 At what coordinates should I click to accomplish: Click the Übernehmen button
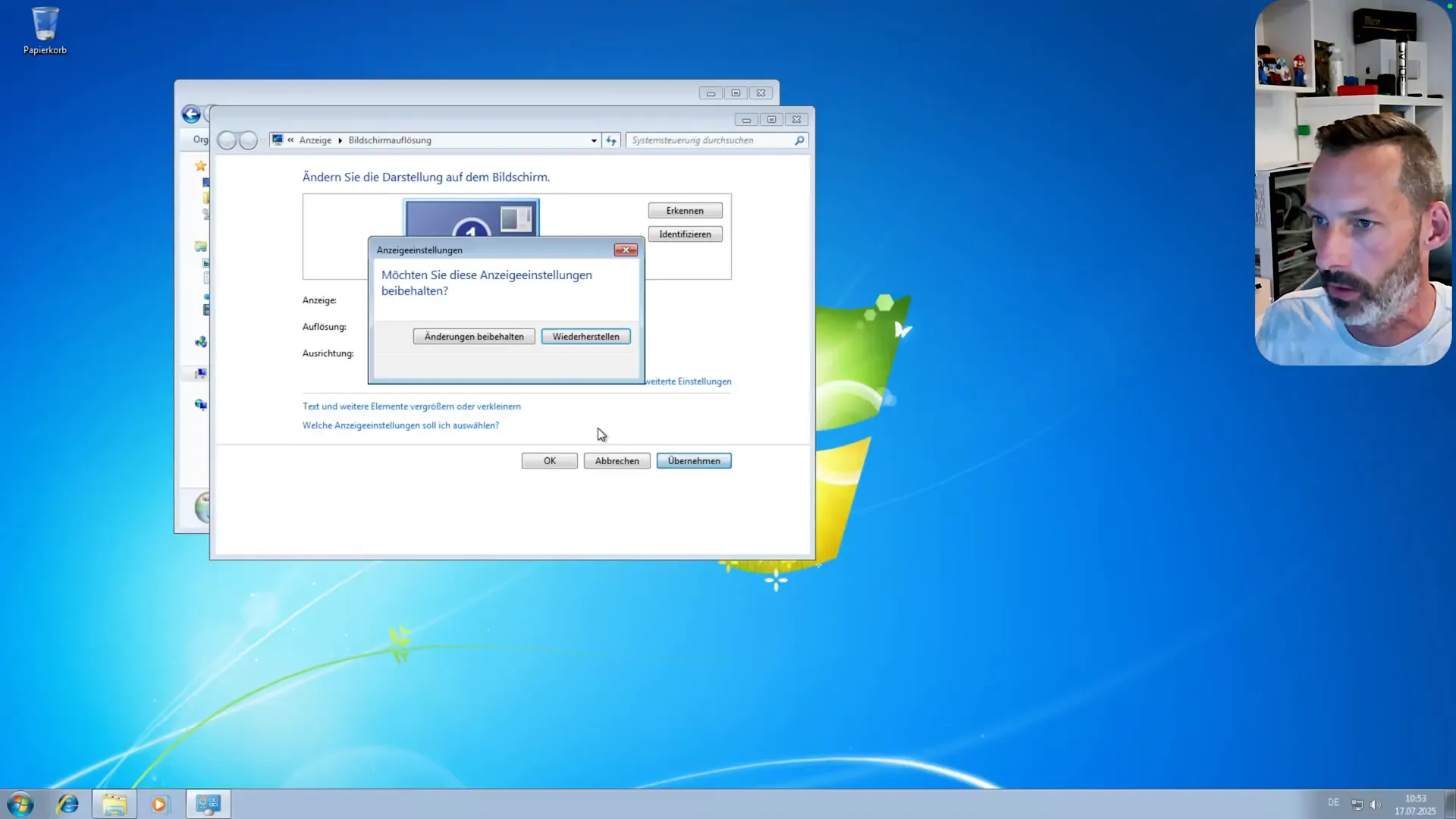[x=694, y=461]
